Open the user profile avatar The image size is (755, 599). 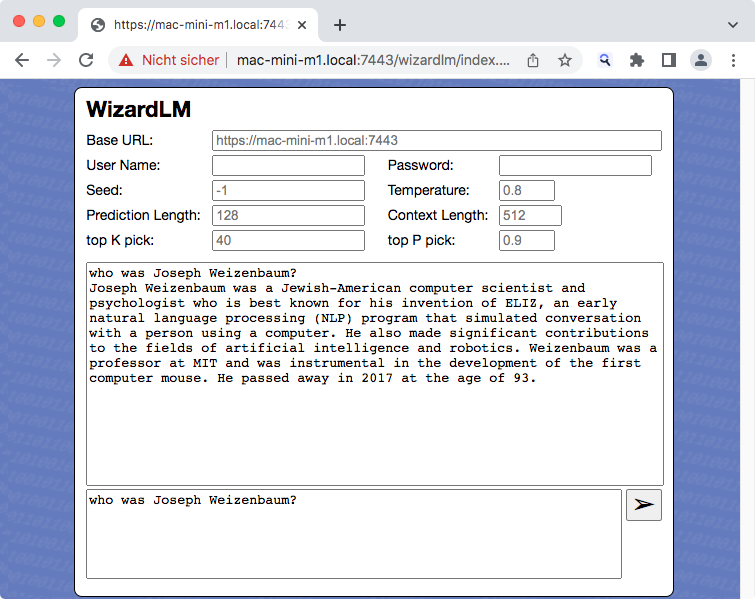[x=701, y=60]
